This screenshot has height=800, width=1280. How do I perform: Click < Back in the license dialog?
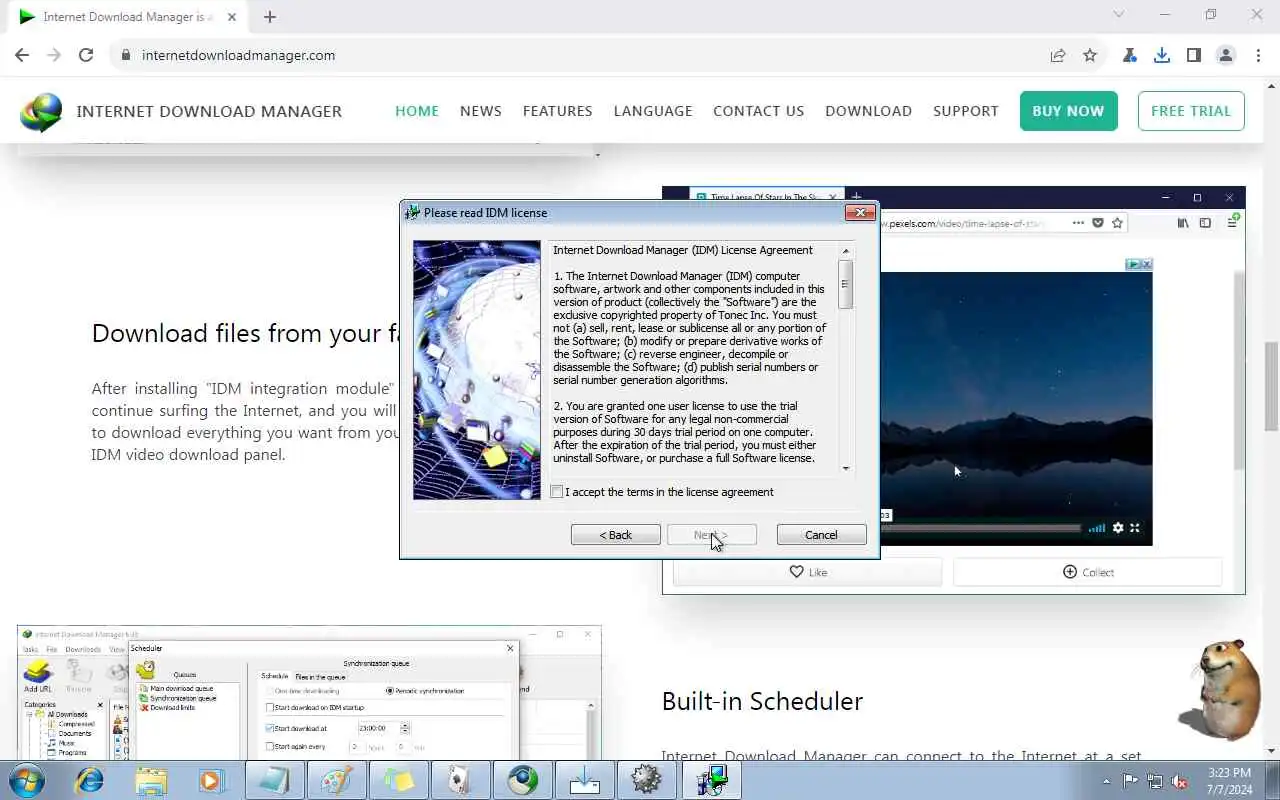(x=616, y=535)
